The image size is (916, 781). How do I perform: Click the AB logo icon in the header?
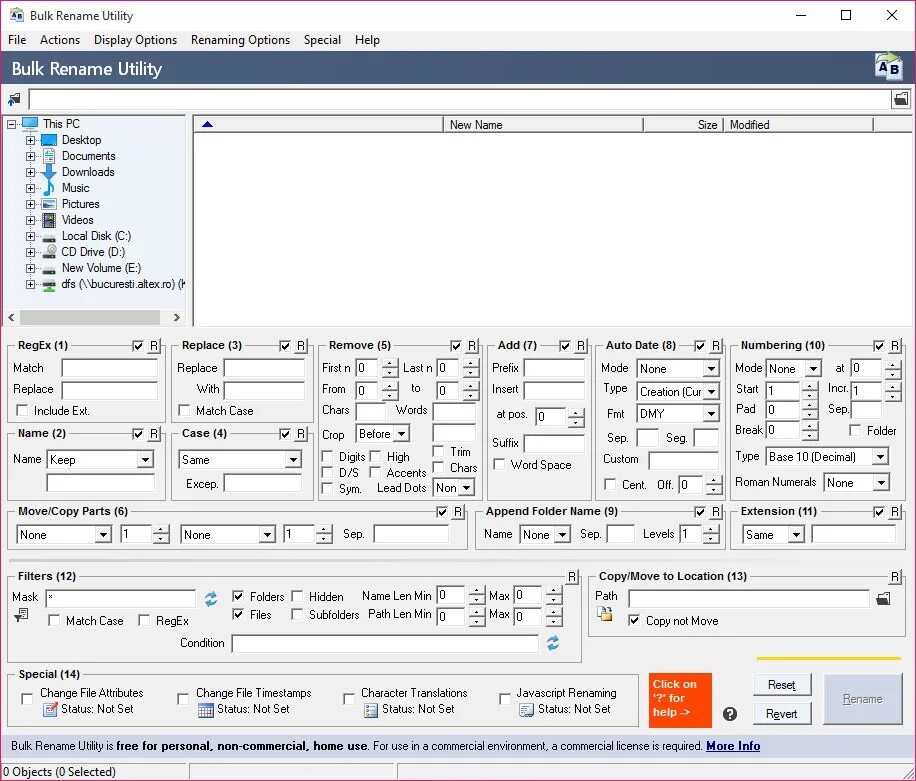[888, 67]
